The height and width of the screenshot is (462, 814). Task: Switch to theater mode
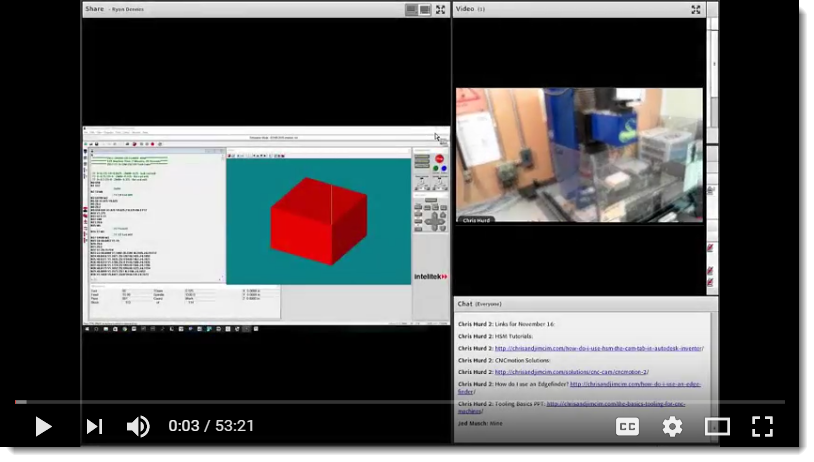pyautogui.click(x=717, y=427)
